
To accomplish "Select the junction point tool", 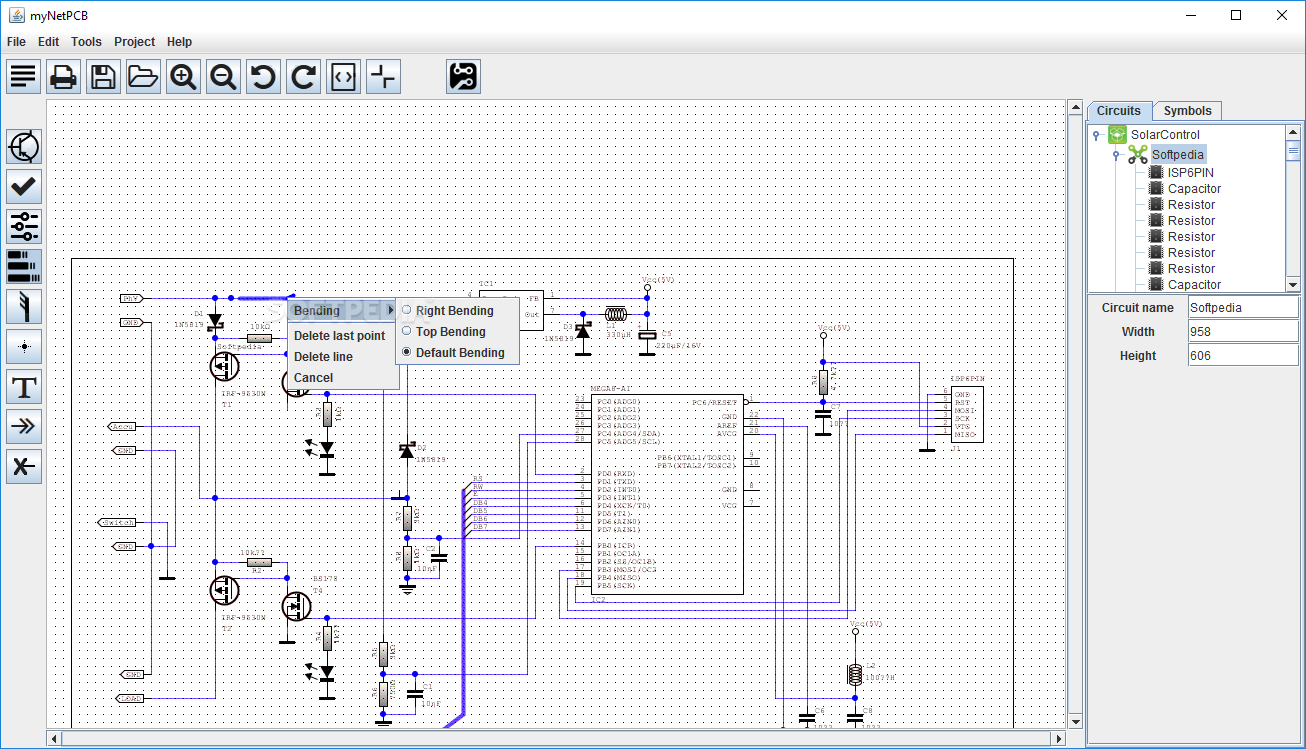I will 24,346.
